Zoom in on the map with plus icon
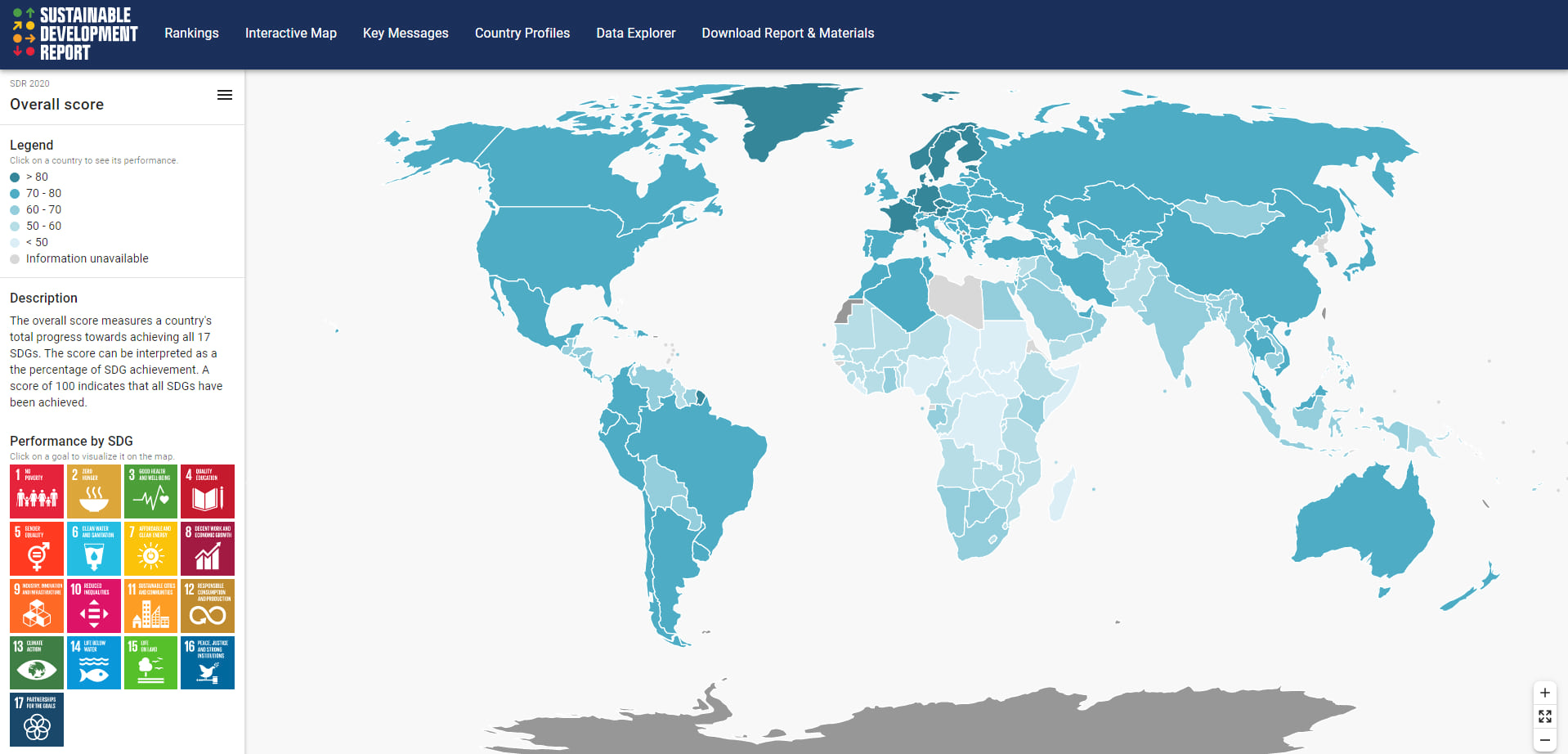The image size is (1568, 754). pos(1545,693)
